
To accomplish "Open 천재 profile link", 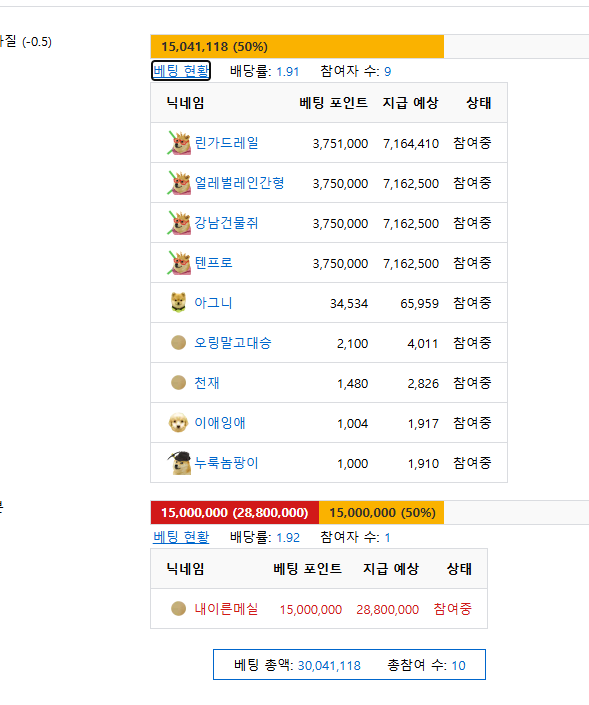I will tap(207, 383).
